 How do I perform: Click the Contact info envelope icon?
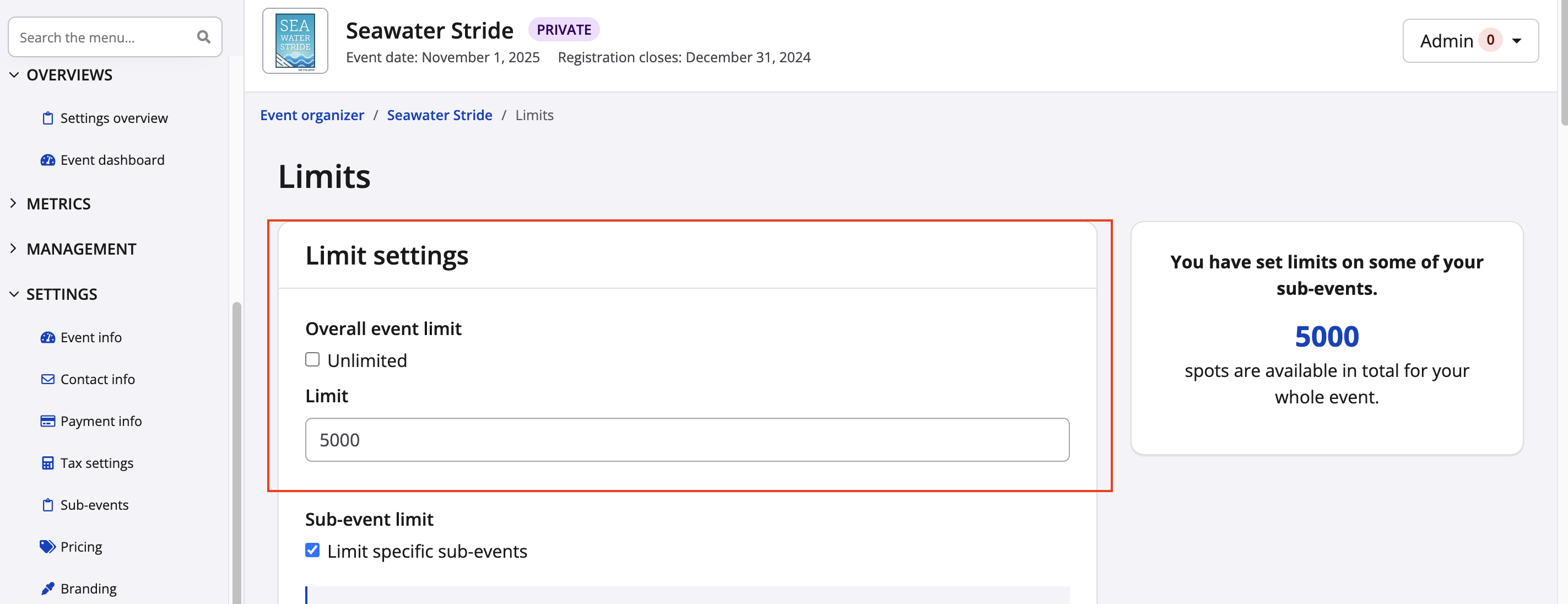pyautogui.click(x=47, y=379)
